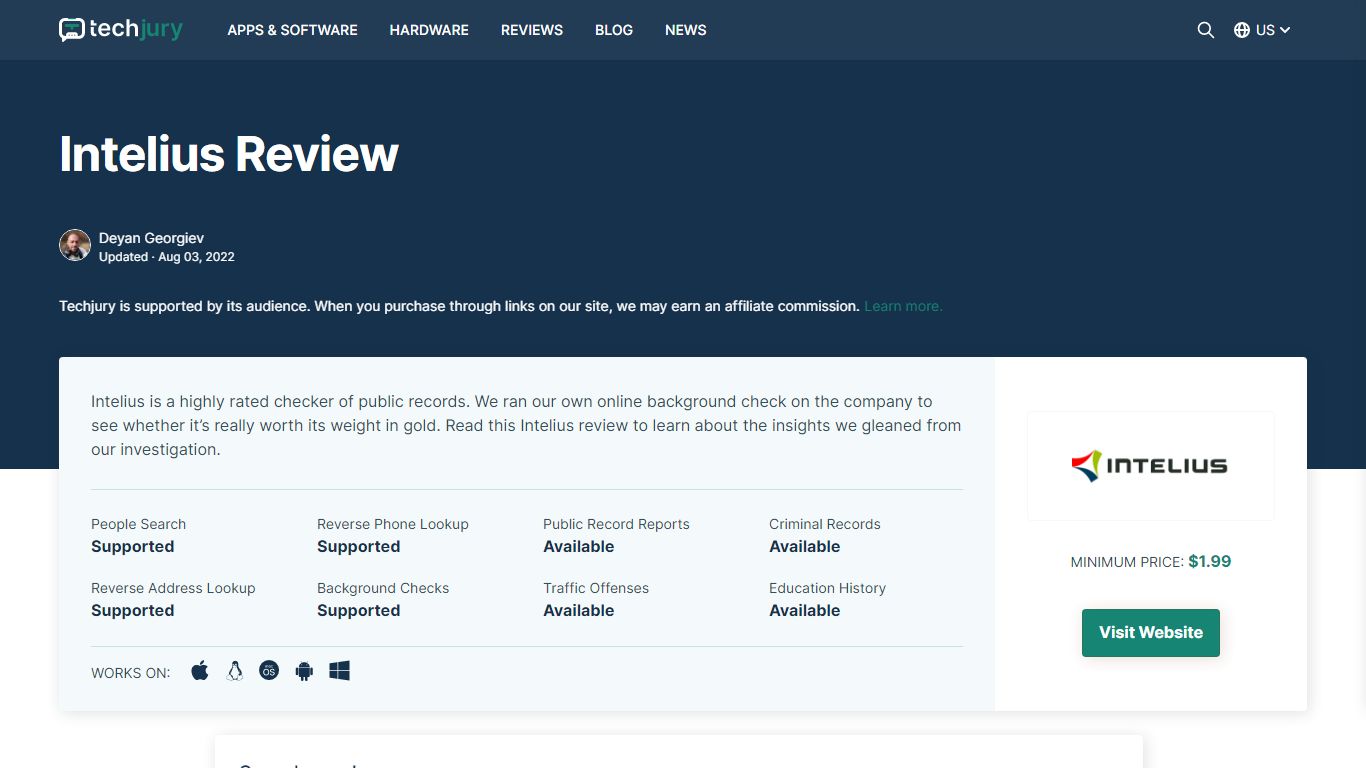Click the People Search label
Viewport: 1366px width, 768px height.
(x=138, y=524)
